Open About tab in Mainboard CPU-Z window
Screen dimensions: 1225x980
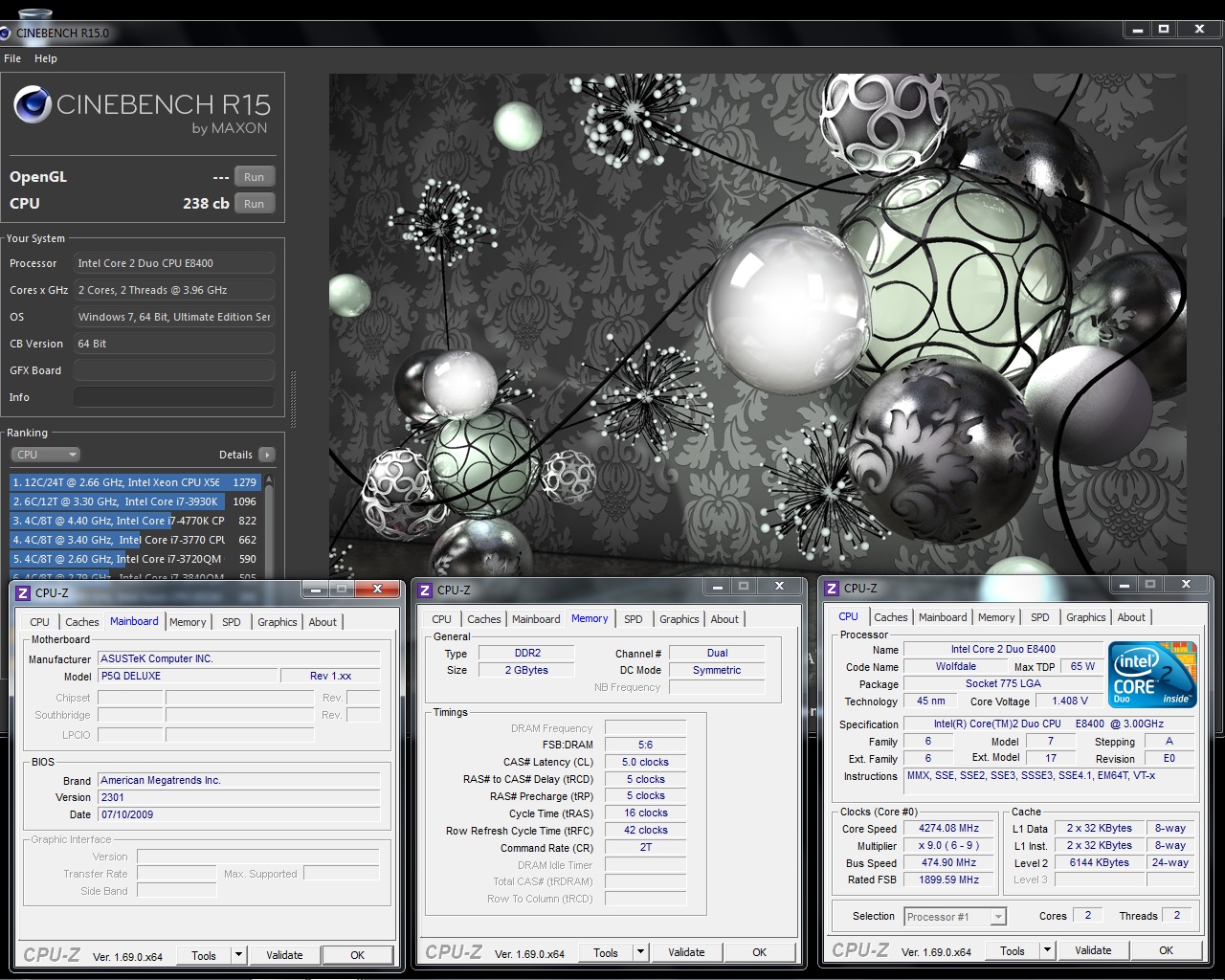tap(323, 622)
